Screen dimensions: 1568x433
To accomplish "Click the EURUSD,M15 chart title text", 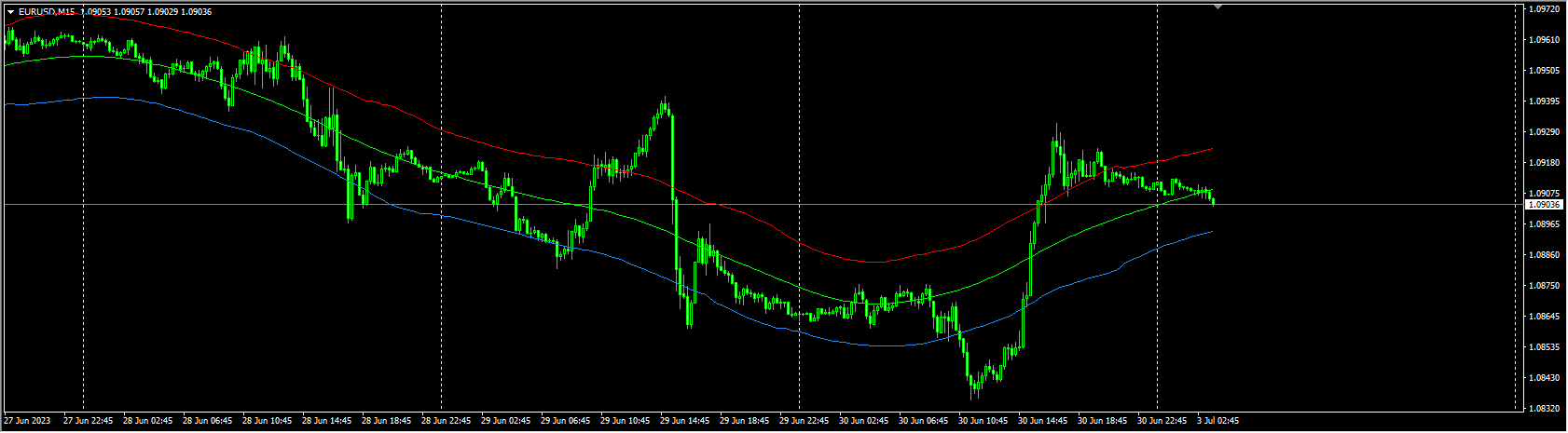I will pos(47,12).
